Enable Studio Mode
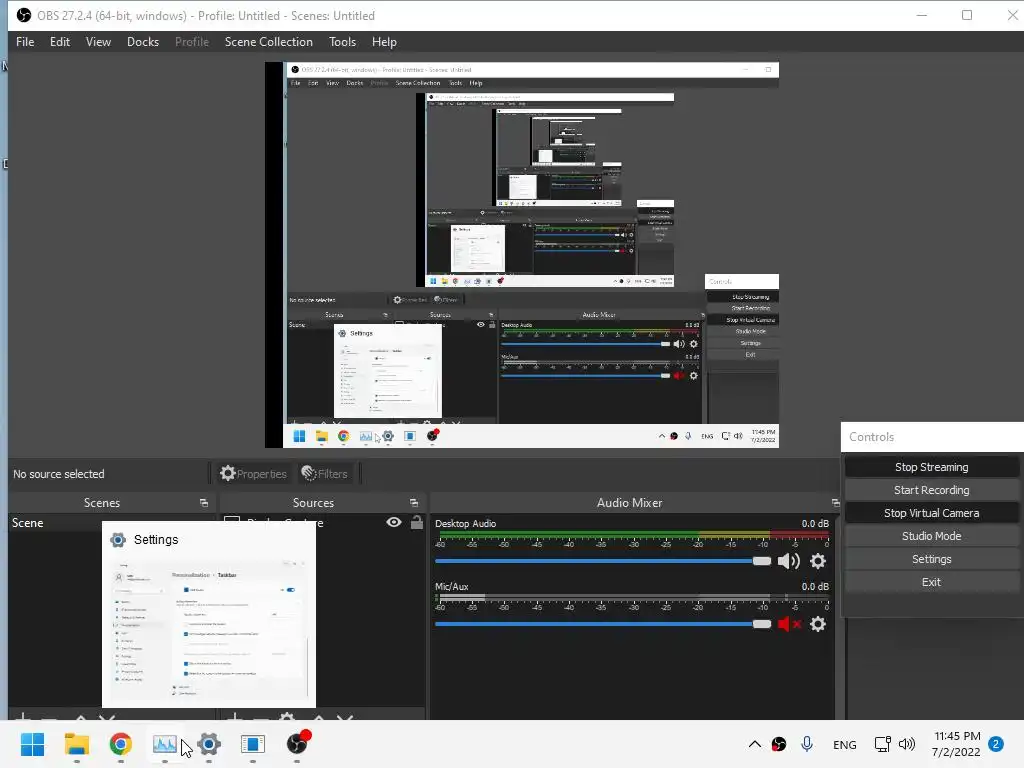Image resolution: width=1024 pixels, height=768 pixels. [931, 536]
